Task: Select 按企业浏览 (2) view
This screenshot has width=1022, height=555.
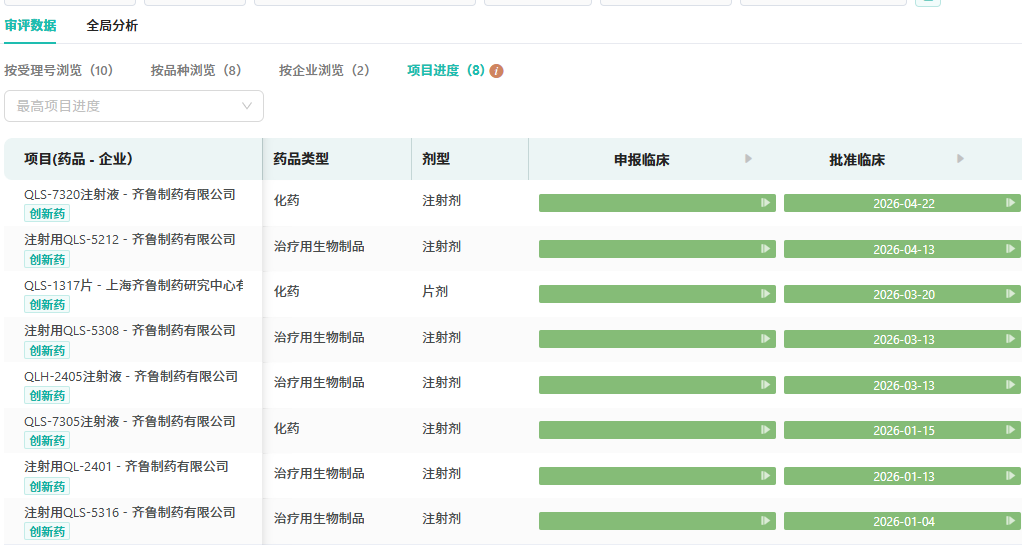Action: (324, 71)
